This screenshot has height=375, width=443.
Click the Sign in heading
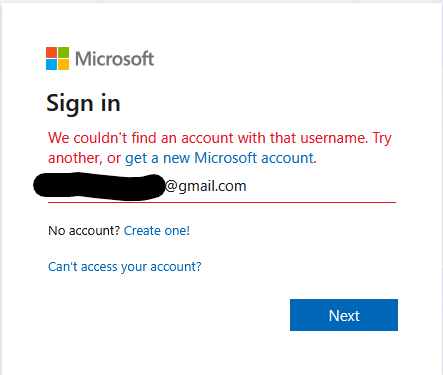point(83,103)
